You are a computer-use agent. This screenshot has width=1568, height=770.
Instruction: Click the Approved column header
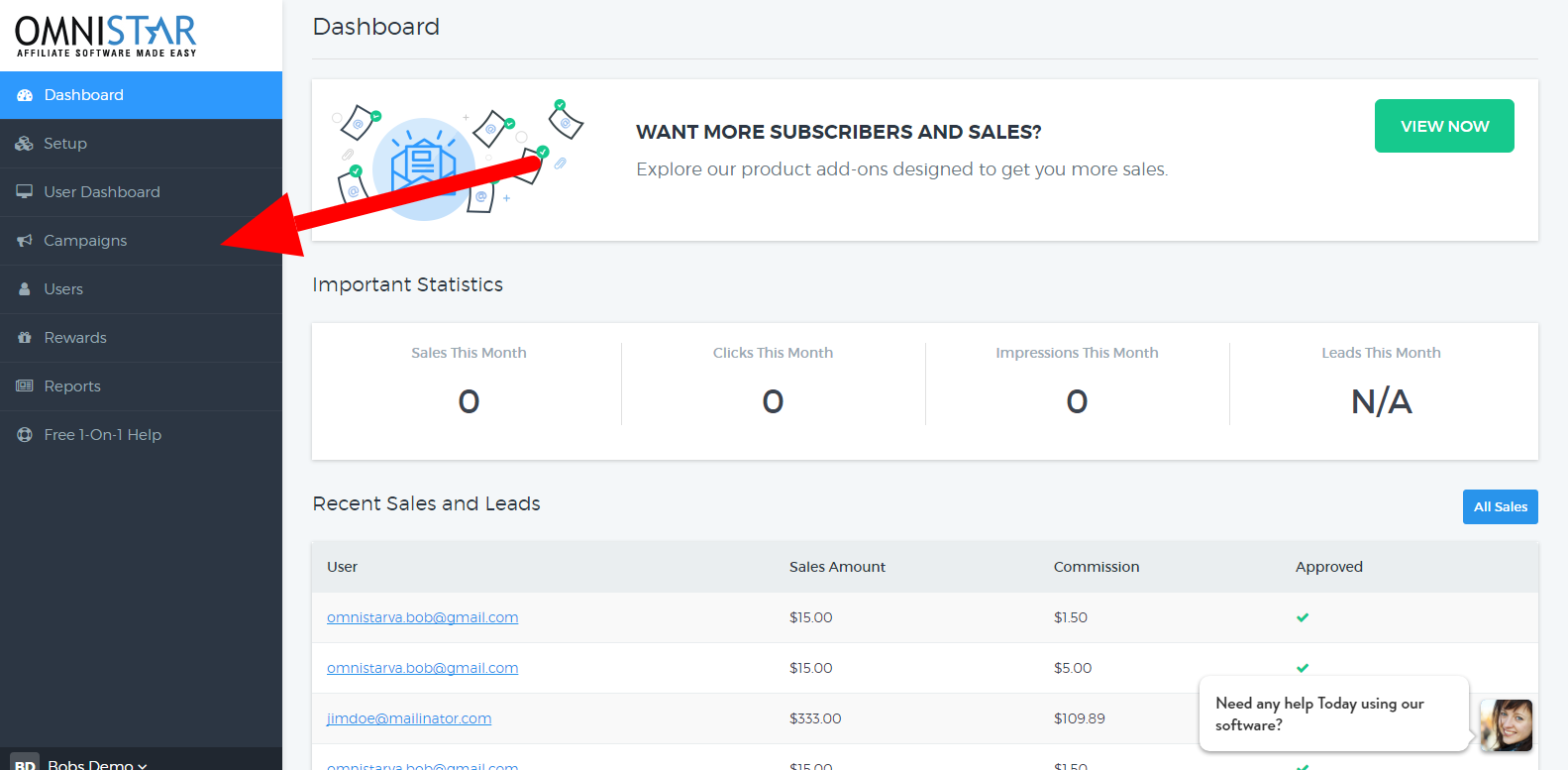[x=1329, y=567]
